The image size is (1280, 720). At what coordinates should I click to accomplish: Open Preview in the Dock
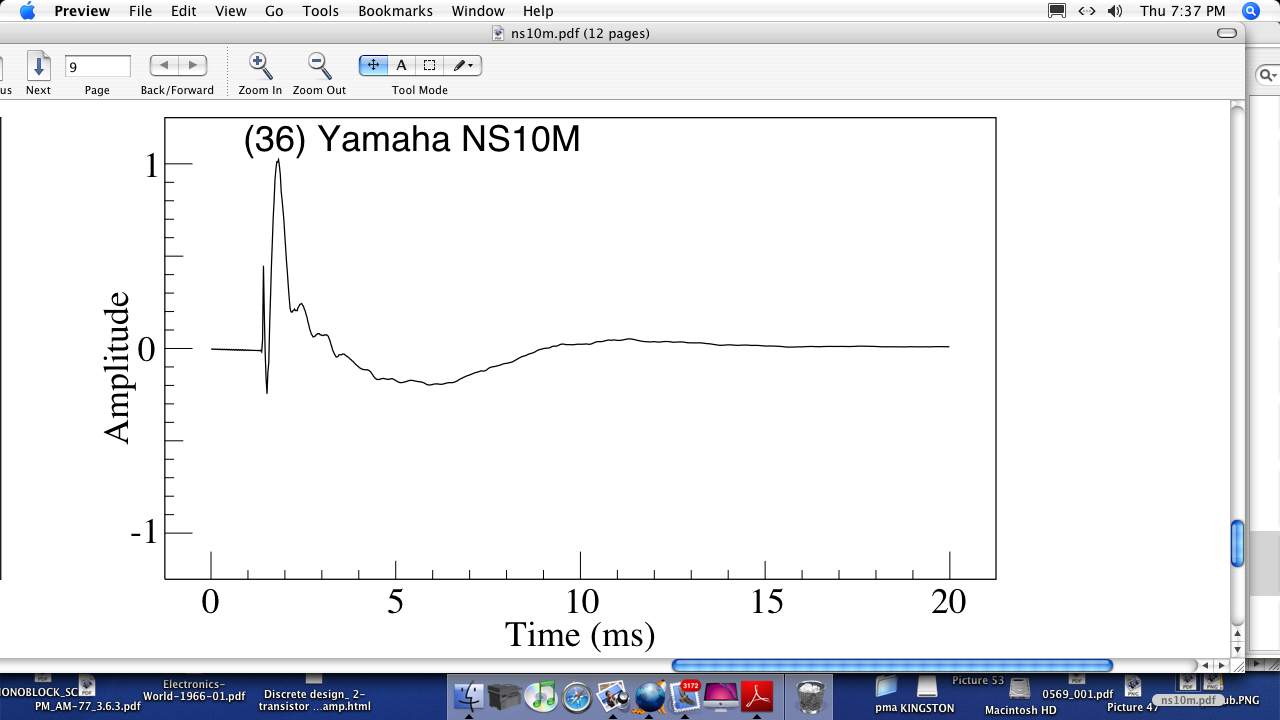point(612,695)
